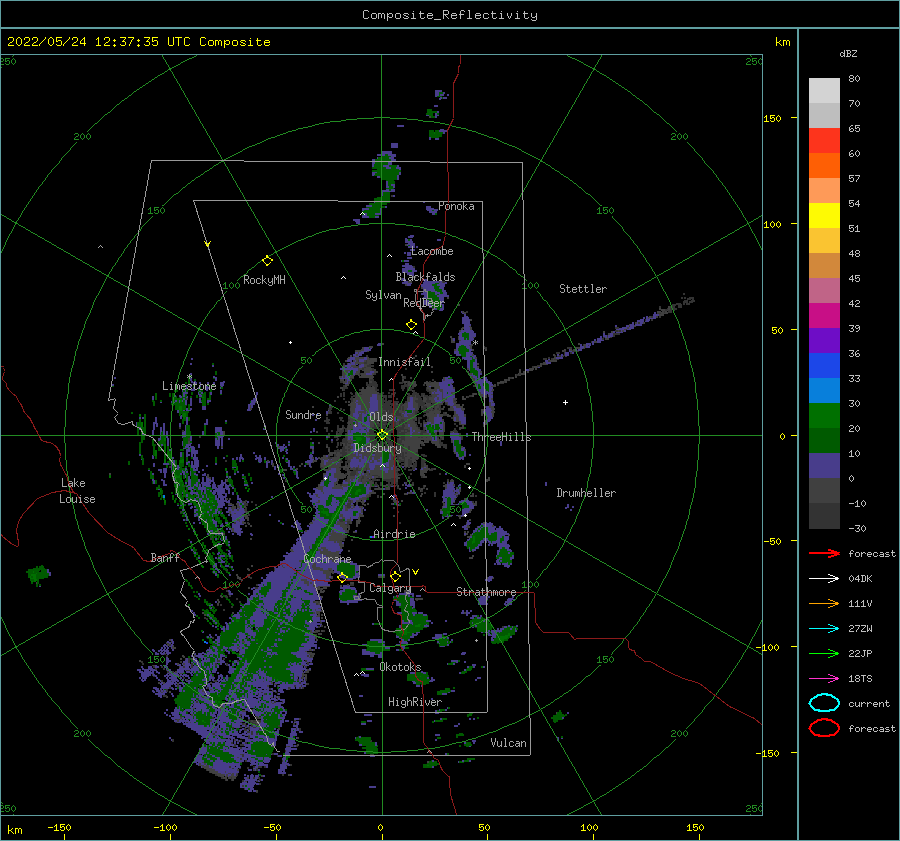Select the violet 36-39 dBZ swatch
Image resolution: width=900 pixels, height=841 pixels.
[x=824, y=341]
